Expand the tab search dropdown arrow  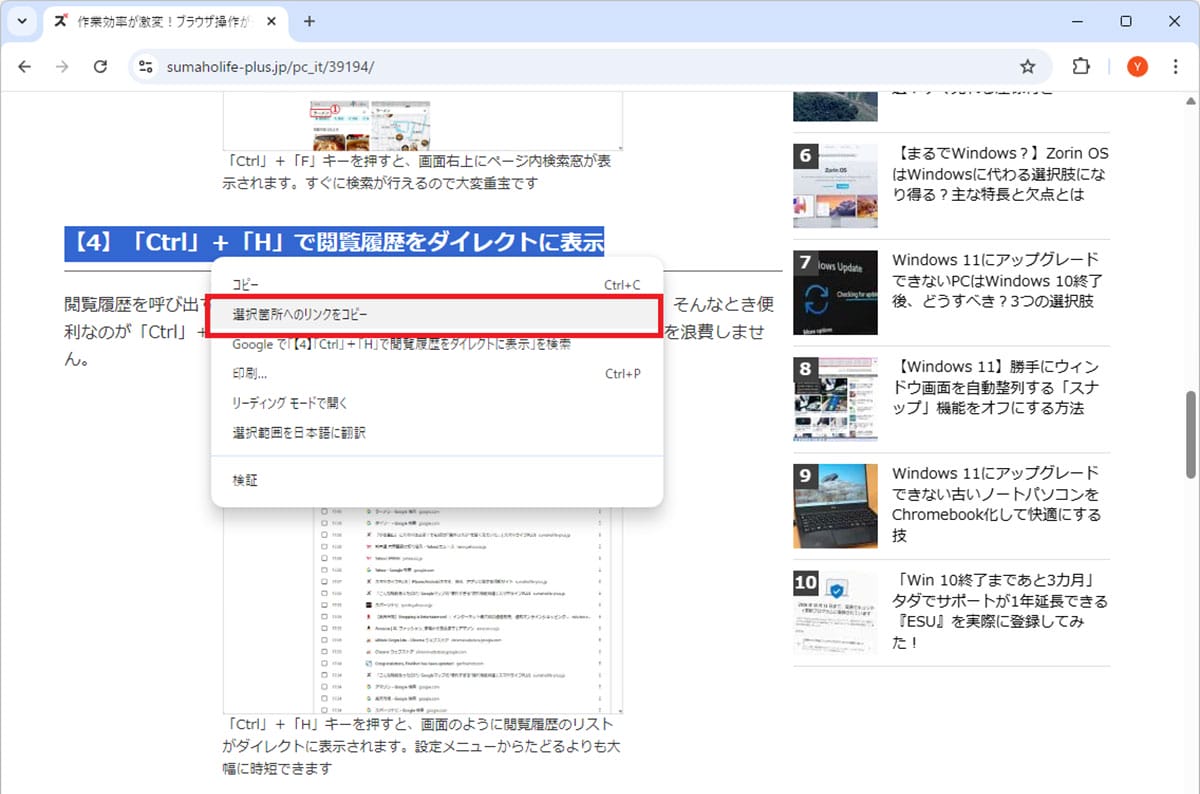[x=21, y=21]
